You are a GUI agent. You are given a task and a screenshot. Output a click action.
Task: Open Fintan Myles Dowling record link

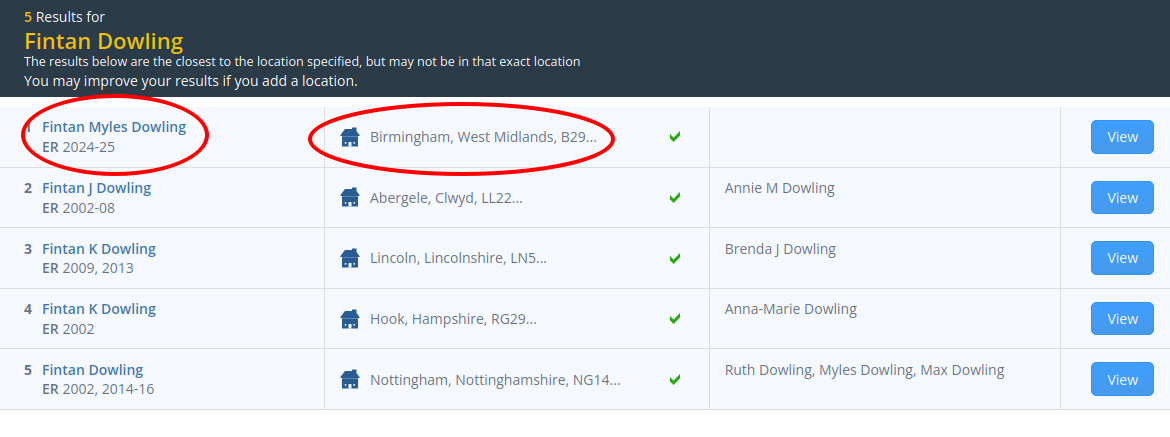click(x=114, y=127)
